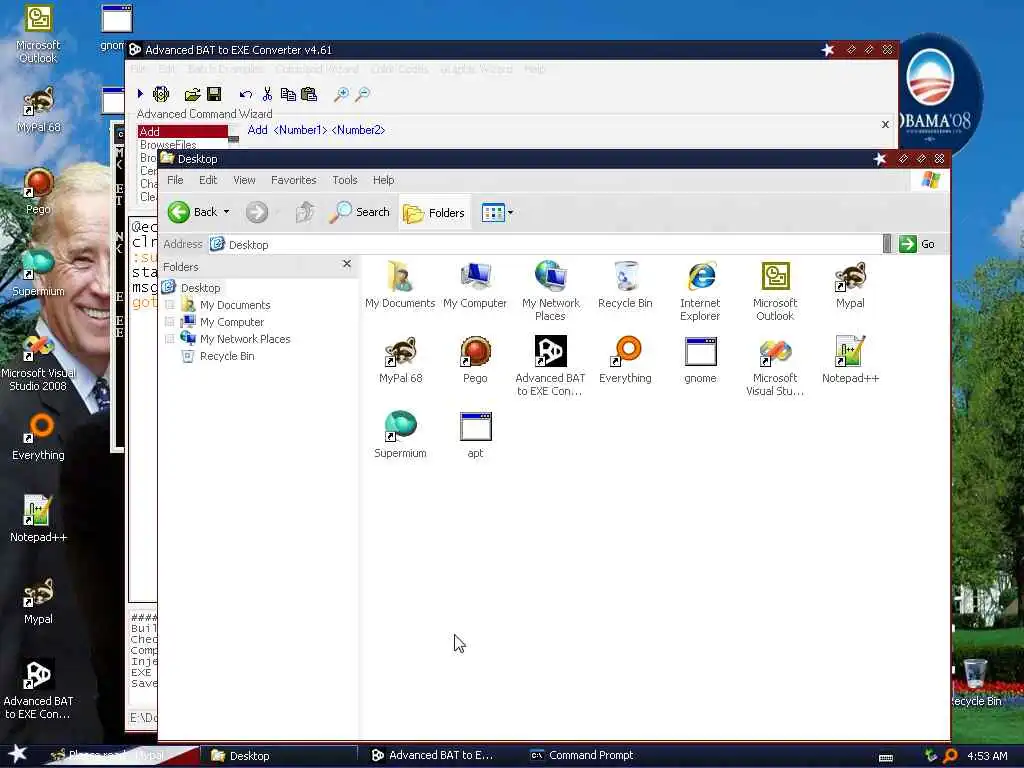This screenshot has height=768, width=1024.
Task: Run the batch file with play icon
Action: coord(140,94)
